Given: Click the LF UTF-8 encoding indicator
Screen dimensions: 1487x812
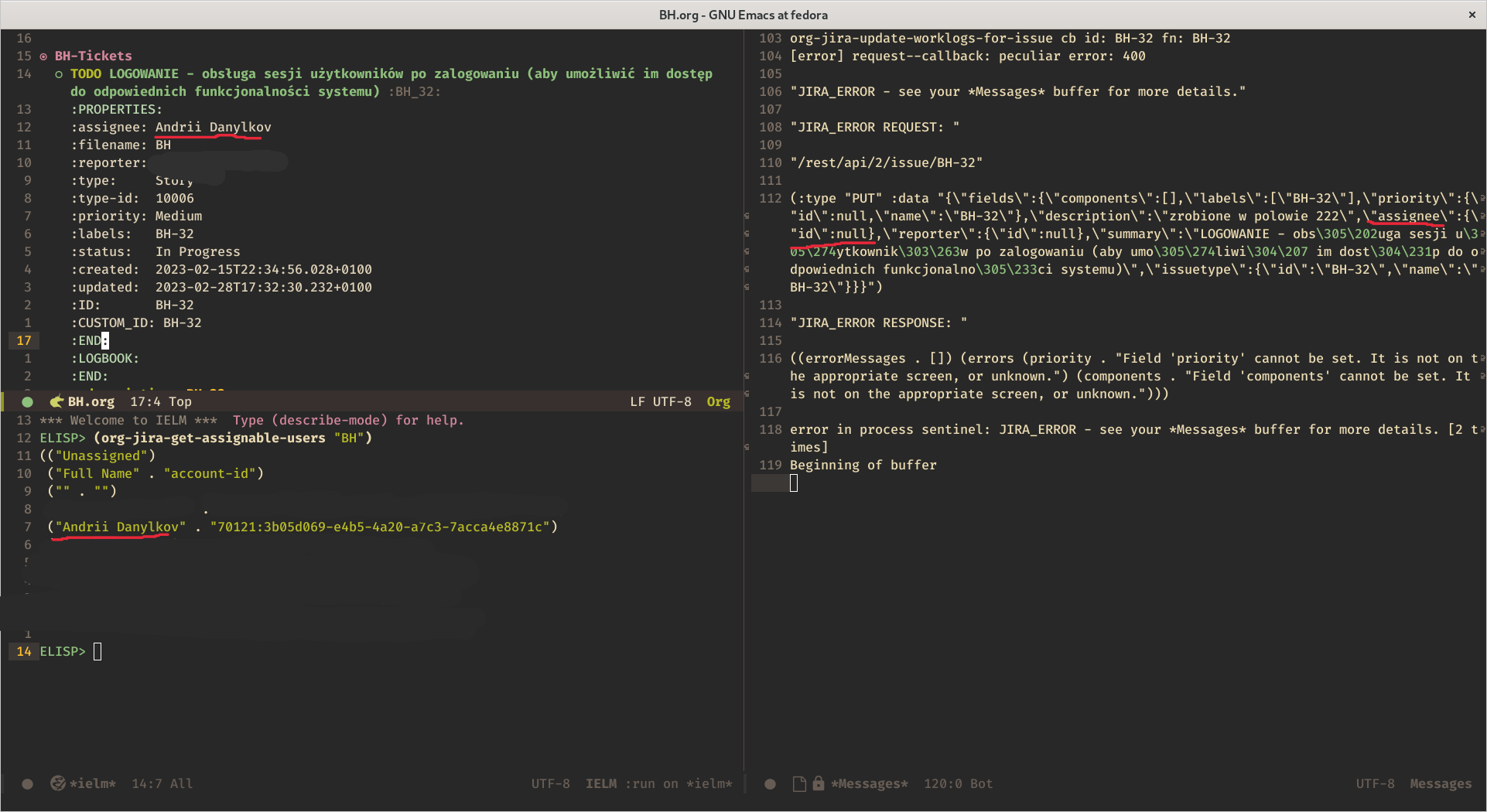Looking at the screenshot, I should 660,401.
